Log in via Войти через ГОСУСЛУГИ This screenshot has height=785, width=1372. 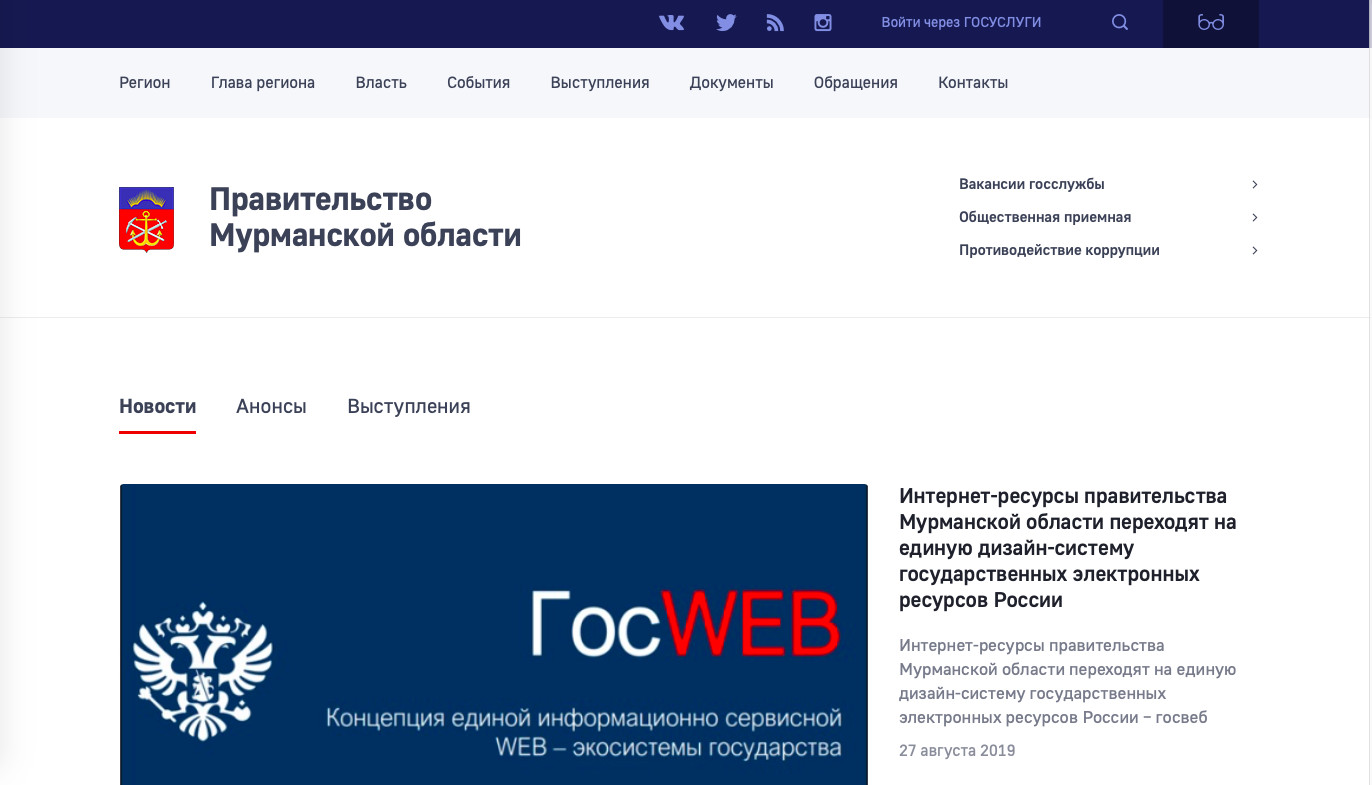[x=961, y=22]
